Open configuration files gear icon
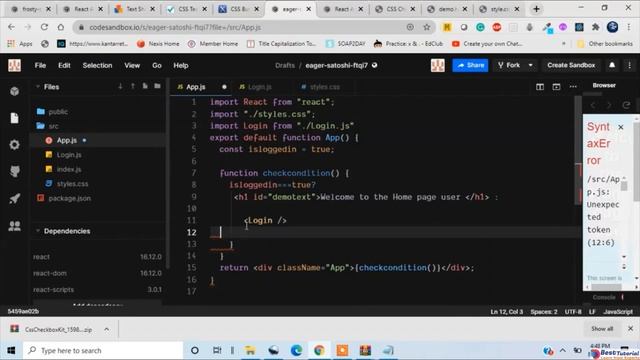 15,144
